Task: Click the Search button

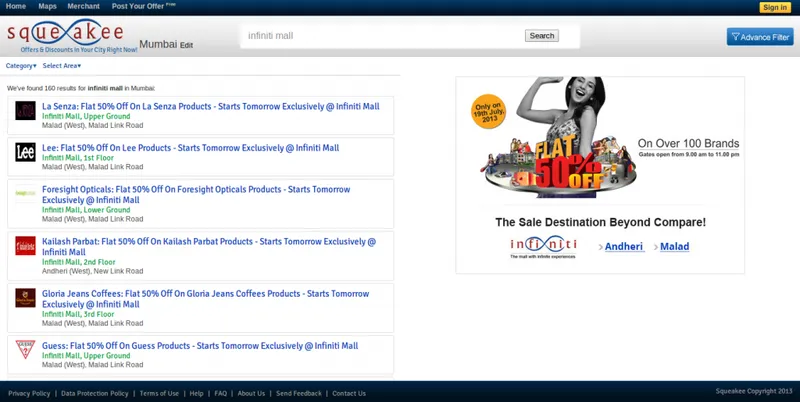Action: pyautogui.click(x=541, y=36)
